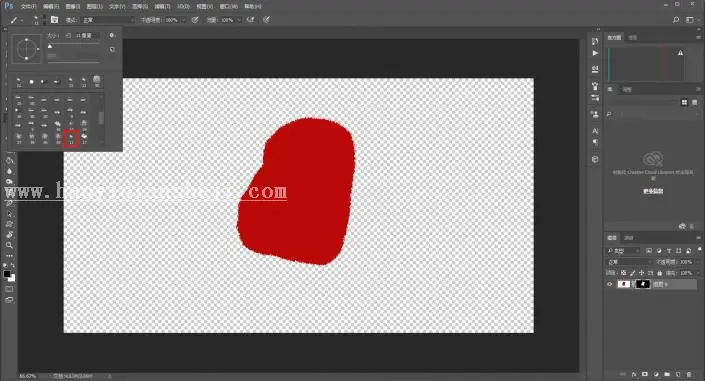
Task: Open the History panel icon
Action: click(x=595, y=41)
